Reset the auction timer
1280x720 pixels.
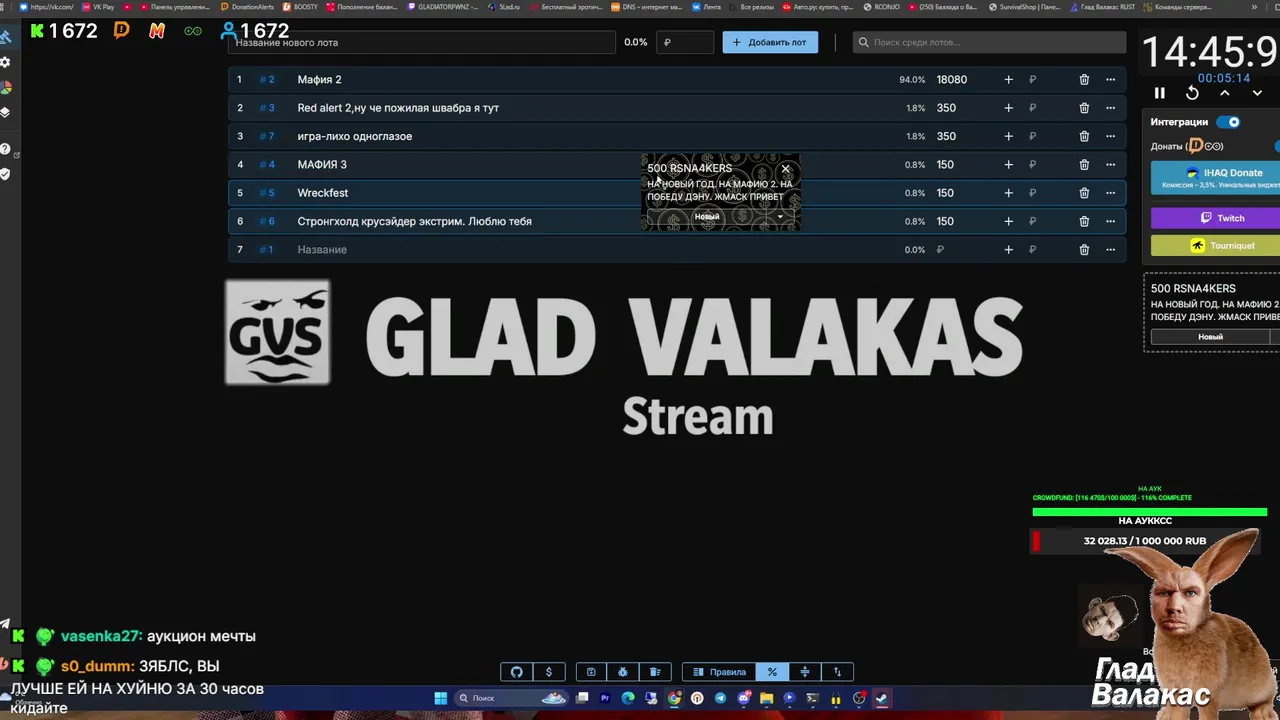click(1192, 93)
